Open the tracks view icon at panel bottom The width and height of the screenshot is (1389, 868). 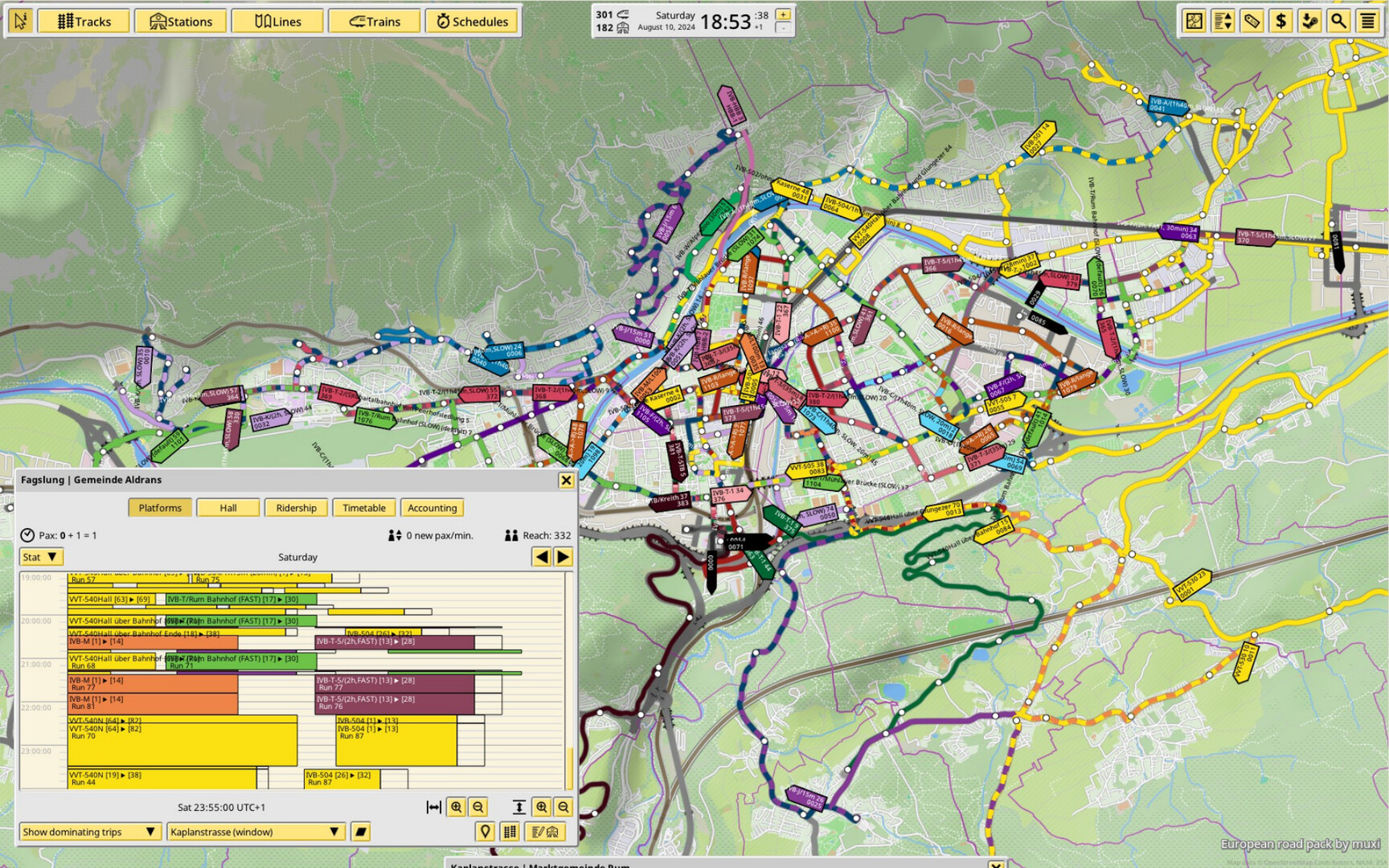[x=510, y=831]
